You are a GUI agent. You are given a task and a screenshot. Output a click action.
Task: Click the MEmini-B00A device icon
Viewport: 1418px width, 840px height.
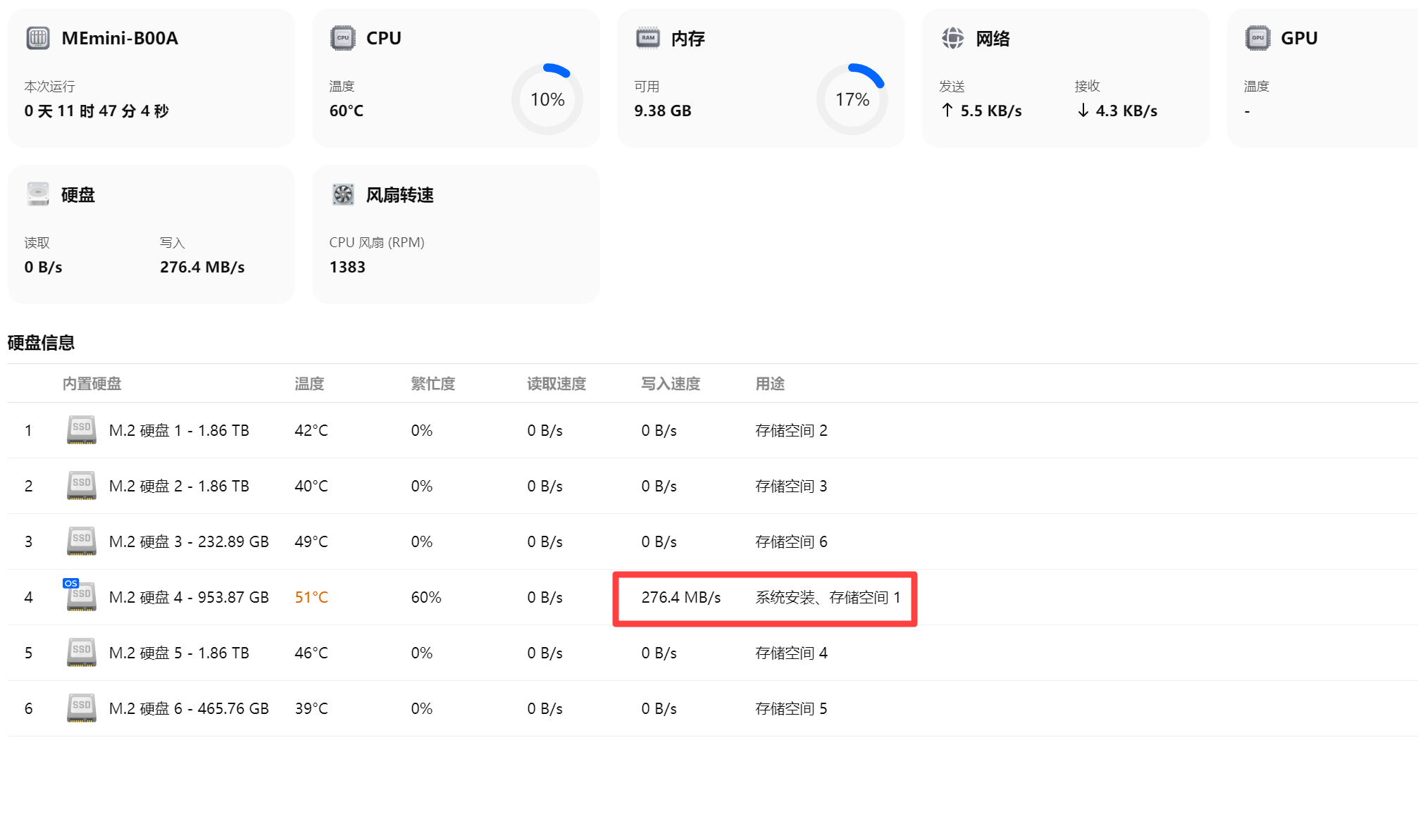(38, 38)
